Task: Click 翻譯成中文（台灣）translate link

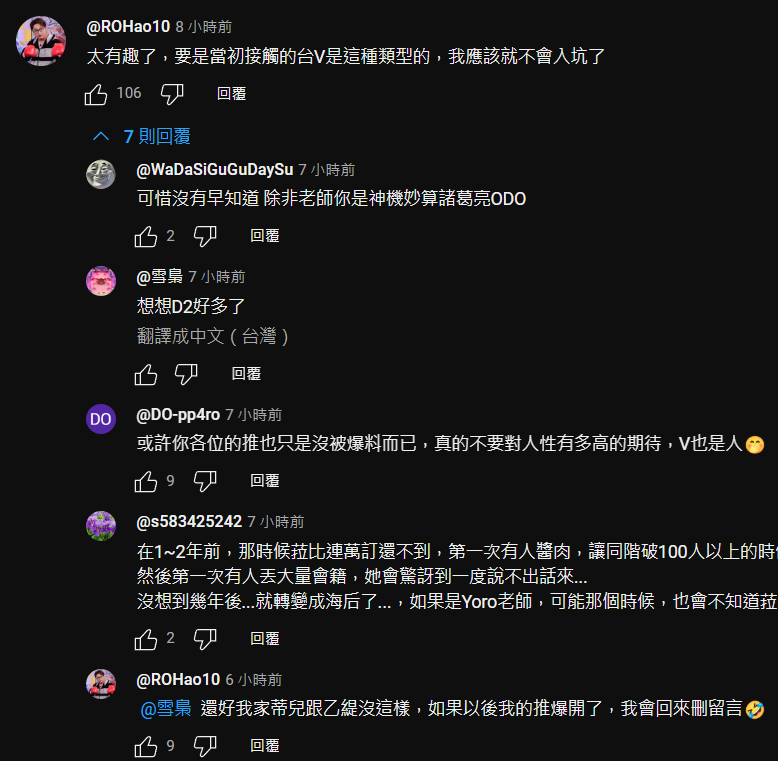Action: (212, 336)
